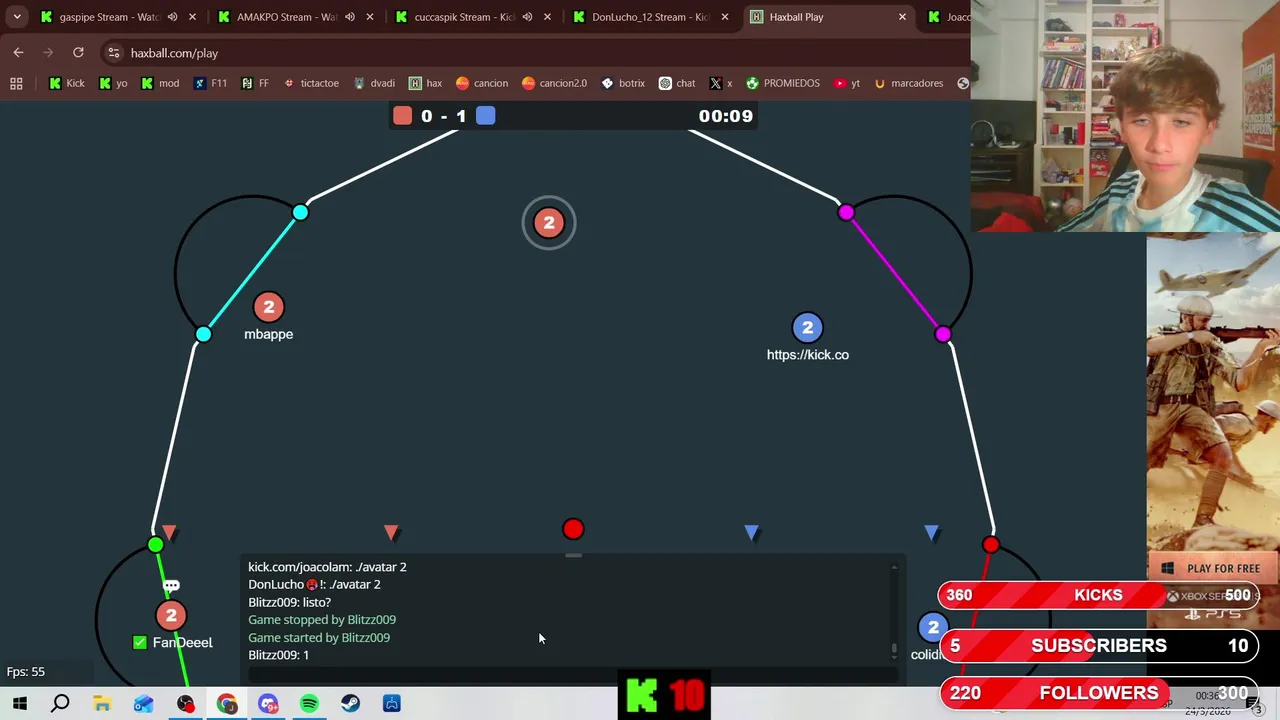Click the blue player disc labeled https://kick.co
Viewport: 1280px width, 720px height.
[807, 328]
